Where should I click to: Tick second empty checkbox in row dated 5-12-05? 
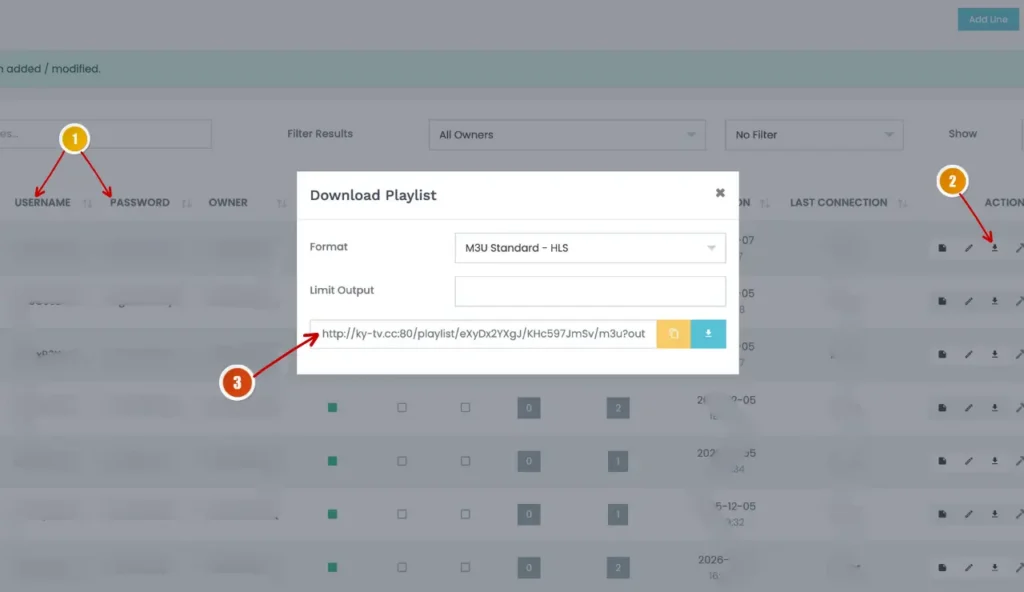tap(465, 514)
